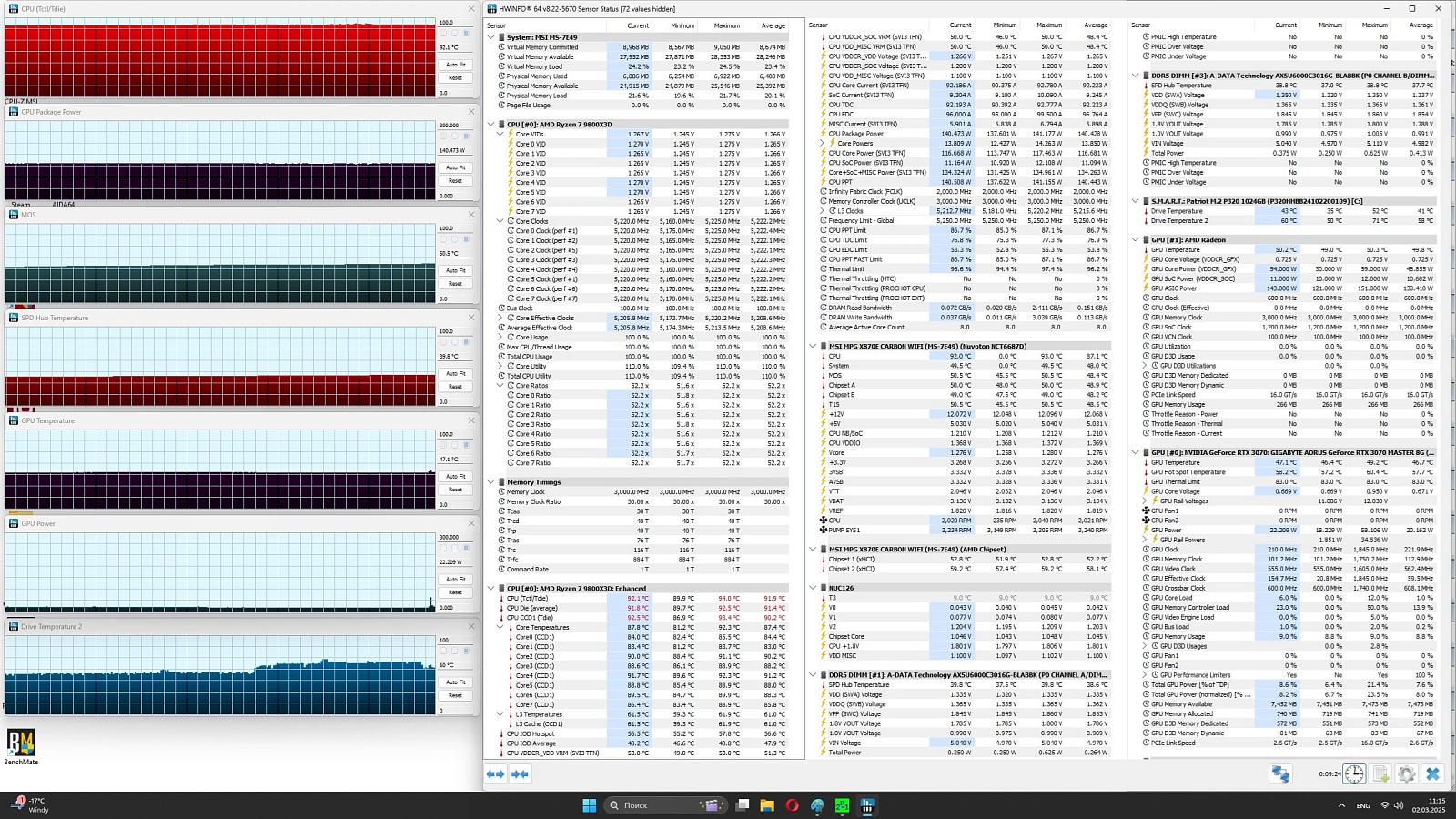
Task: Click the Windows taskbar search box
Action: coord(666,805)
